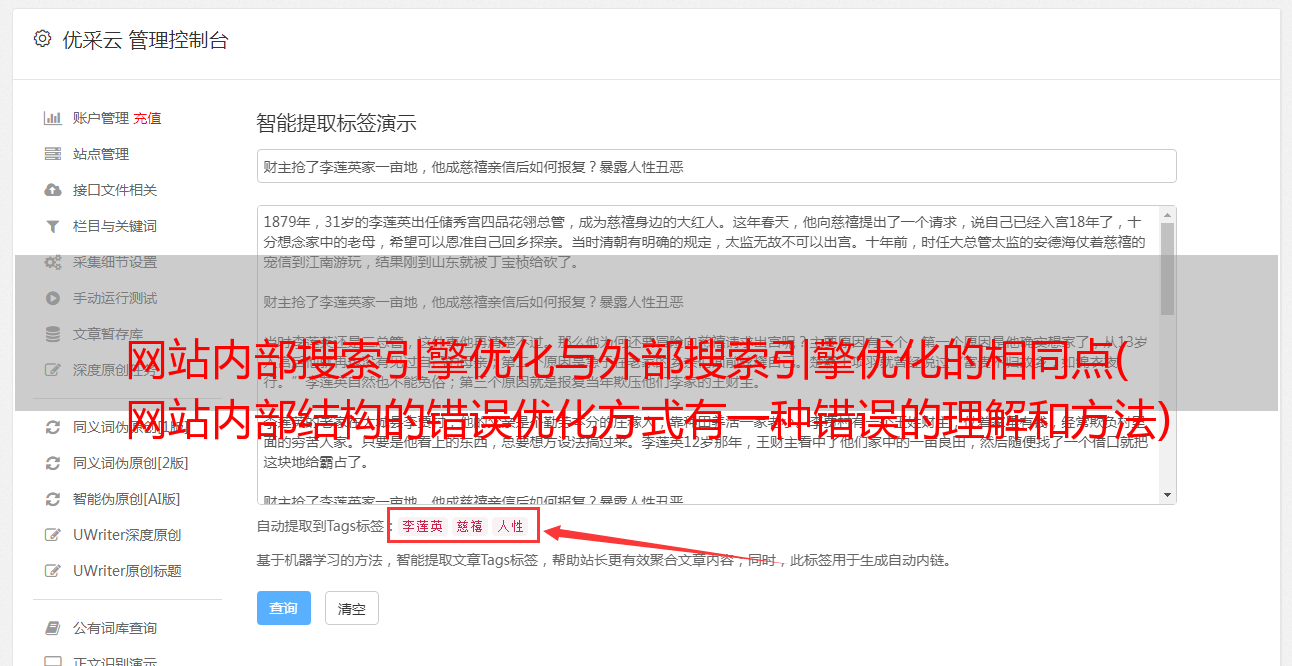Click the refresh icon beside 智能伪原创[AI版]

53,499
